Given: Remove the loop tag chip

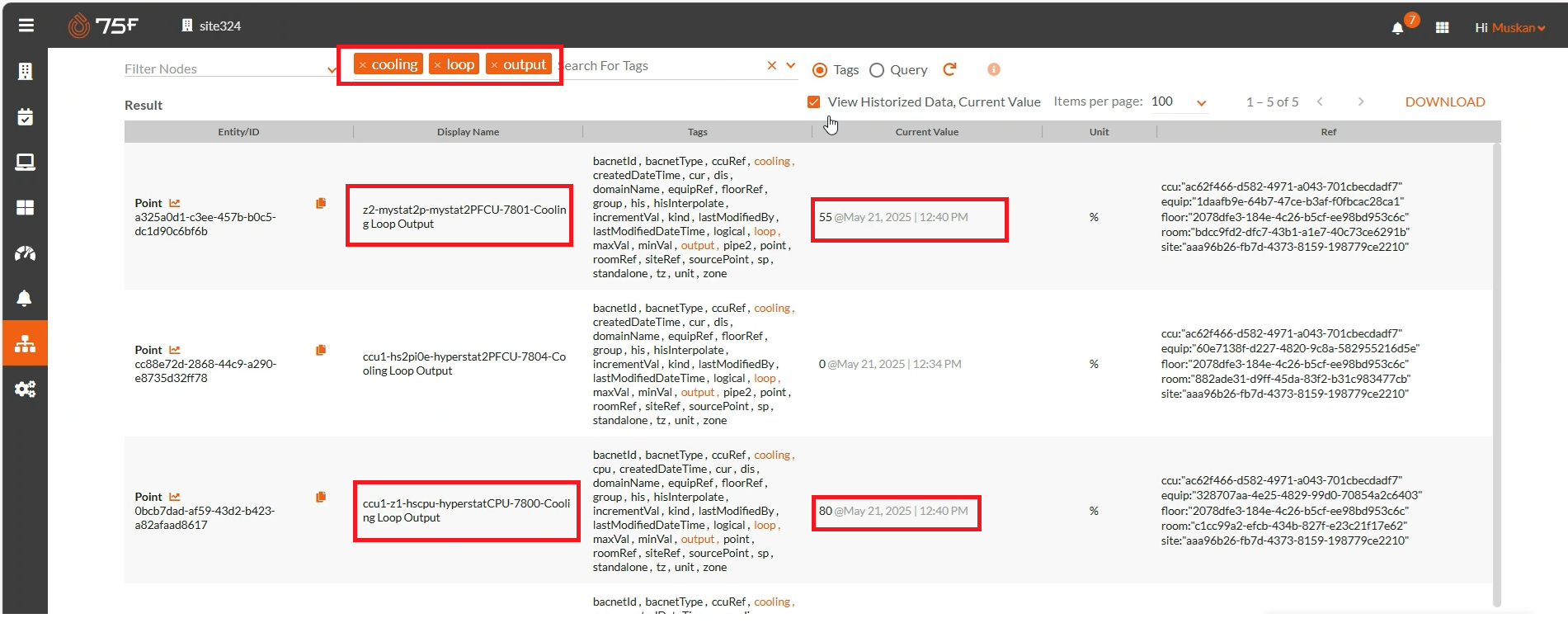Looking at the screenshot, I should 438,65.
